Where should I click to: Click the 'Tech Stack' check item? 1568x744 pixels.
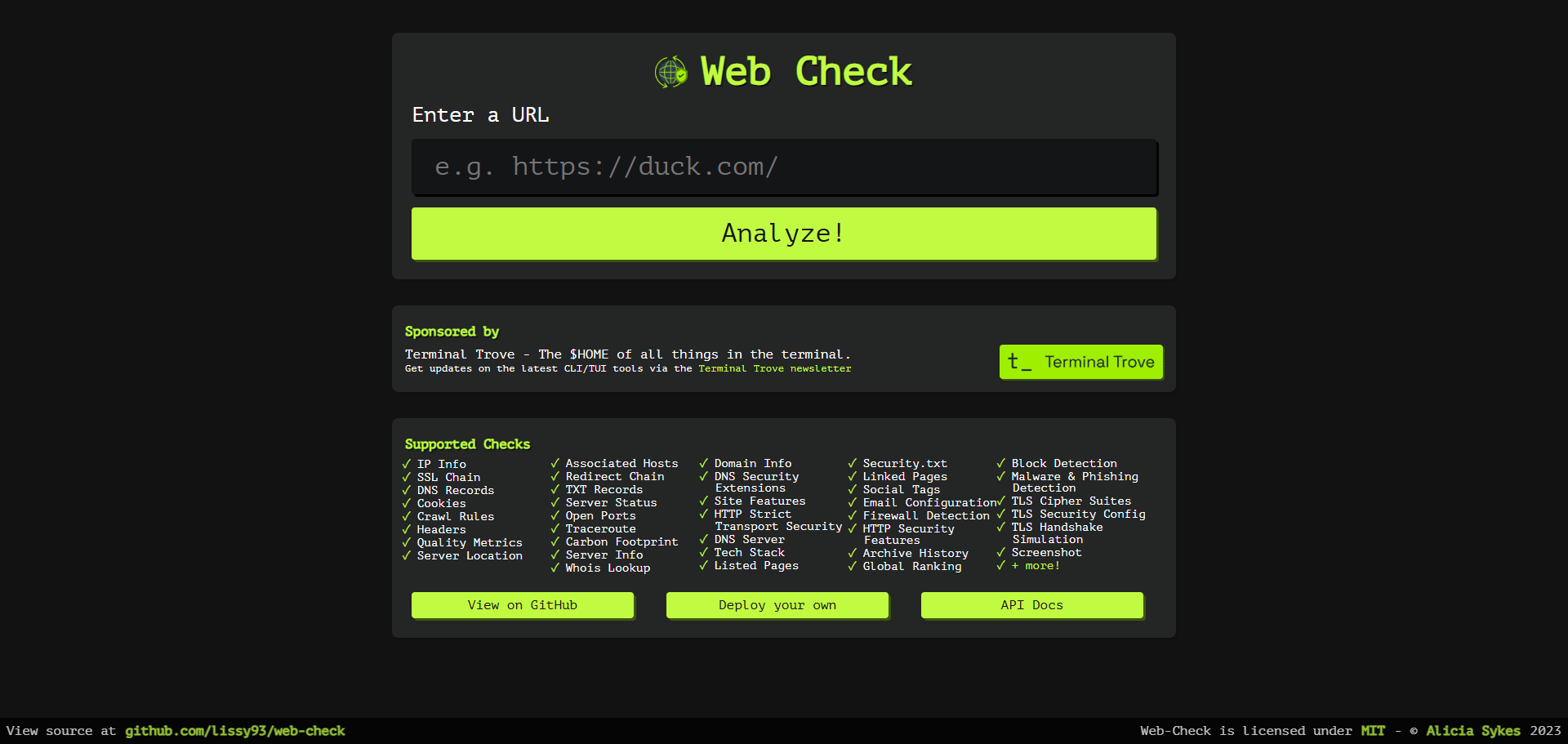(749, 552)
